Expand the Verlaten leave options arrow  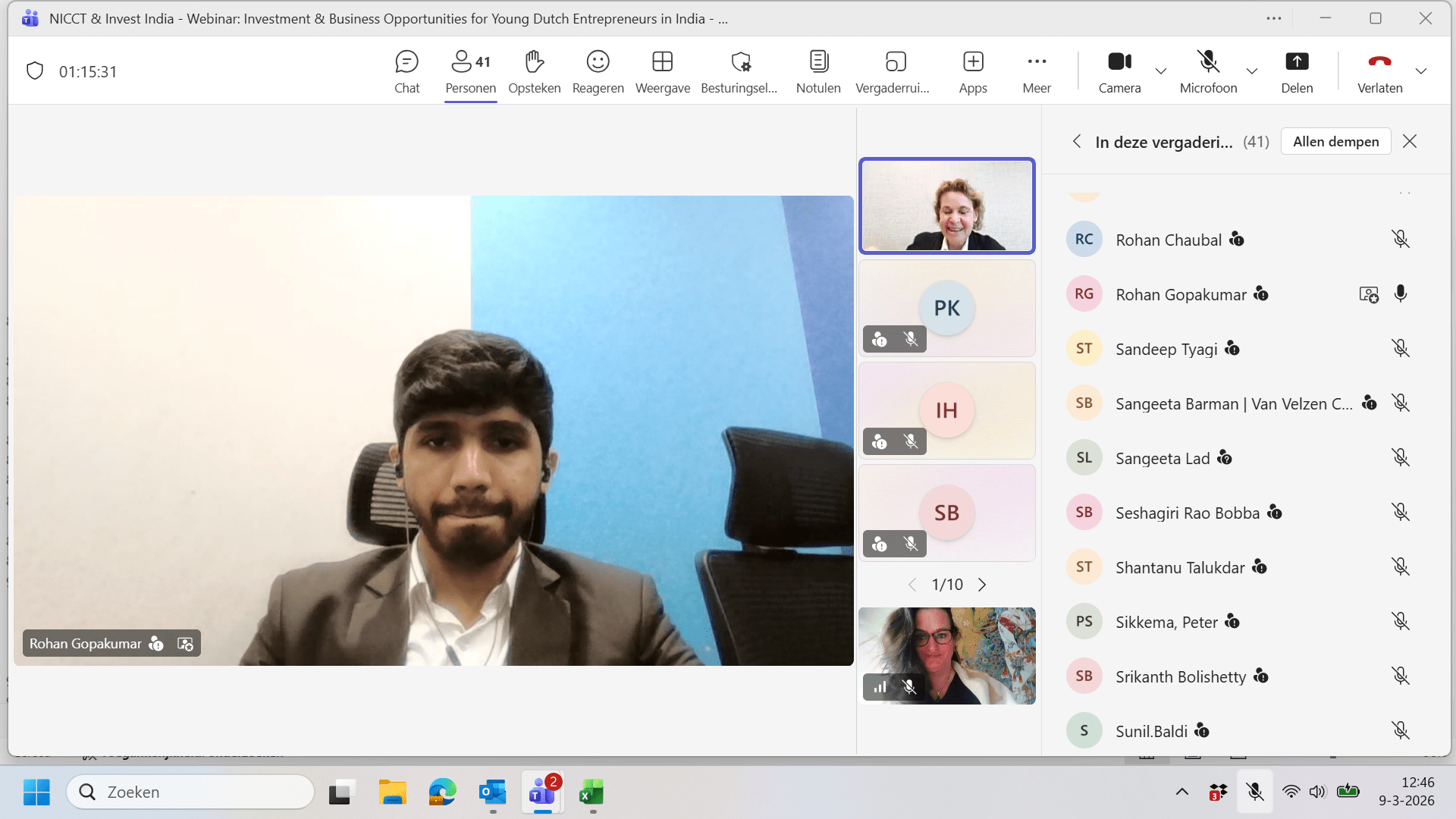tap(1421, 71)
